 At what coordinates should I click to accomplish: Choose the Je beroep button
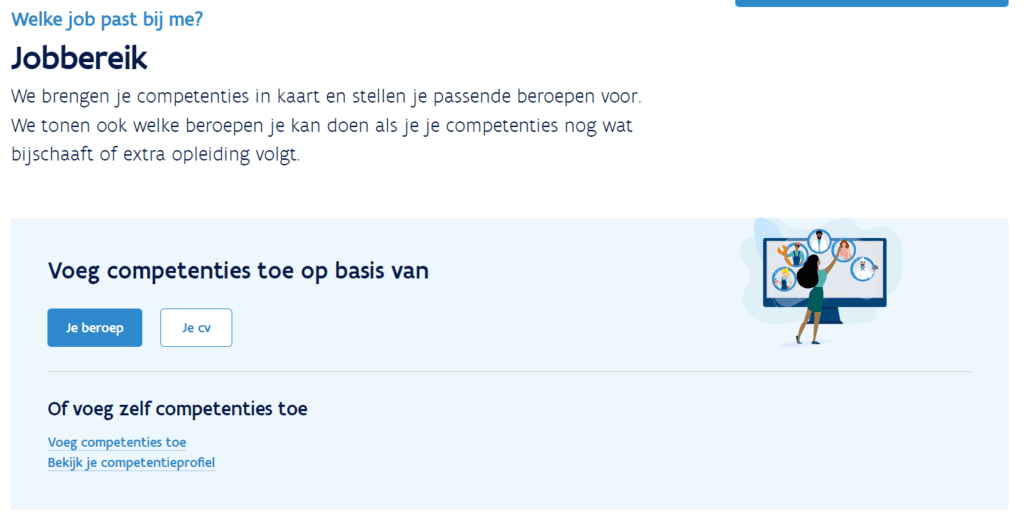pos(95,327)
